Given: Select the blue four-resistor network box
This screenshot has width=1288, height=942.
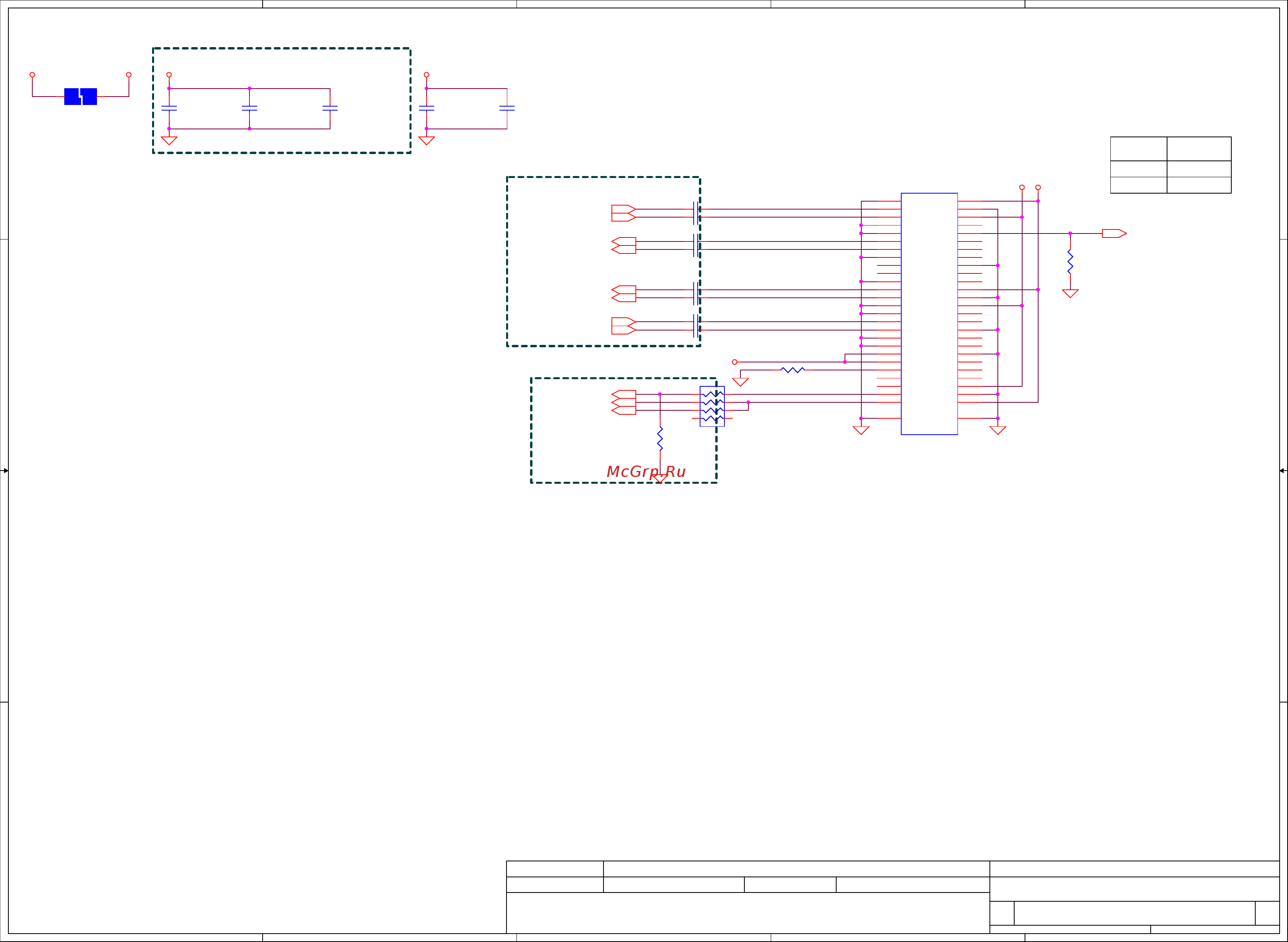Looking at the screenshot, I should [712, 406].
